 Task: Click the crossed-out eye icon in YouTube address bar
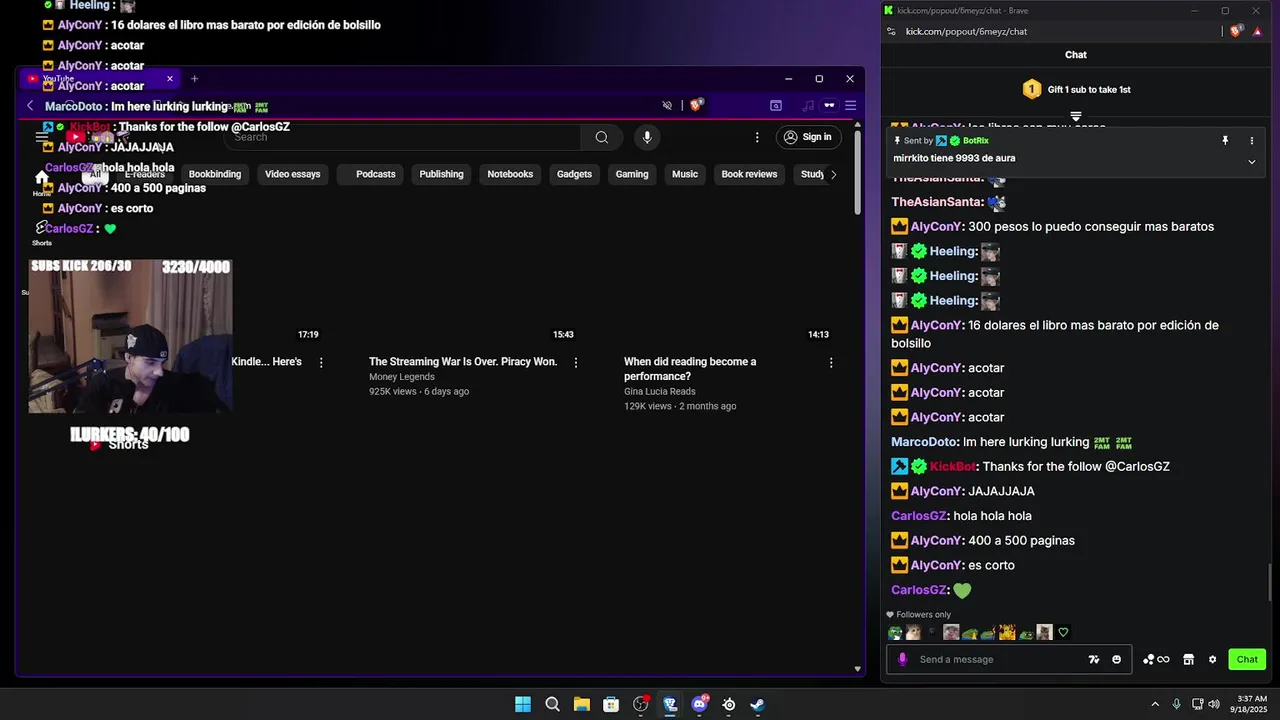(x=667, y=105)
